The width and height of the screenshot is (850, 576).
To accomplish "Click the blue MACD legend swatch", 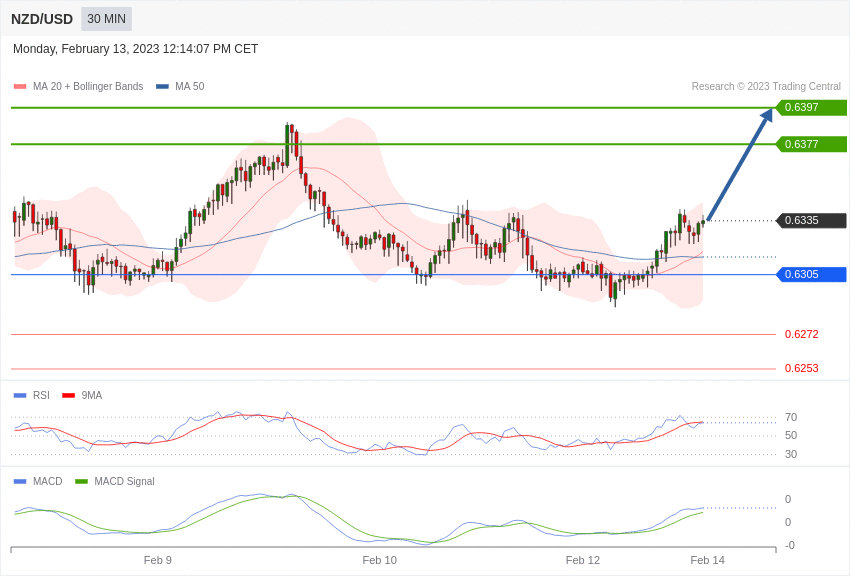I will [x=20, y=481].
